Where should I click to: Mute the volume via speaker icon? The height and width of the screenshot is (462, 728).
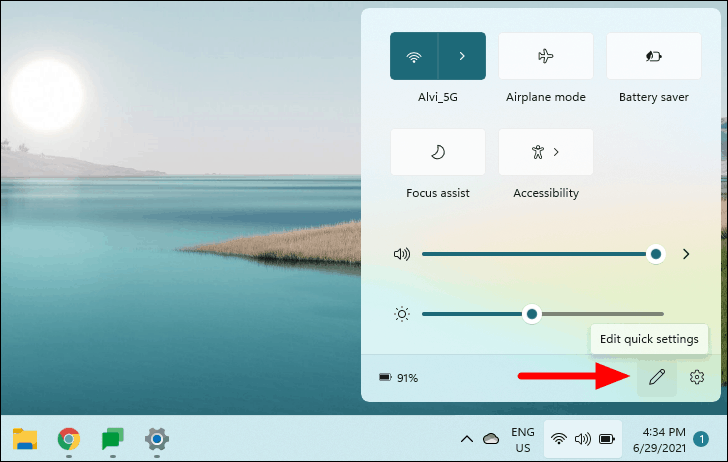pyautogui.click(x=402, y=254)
